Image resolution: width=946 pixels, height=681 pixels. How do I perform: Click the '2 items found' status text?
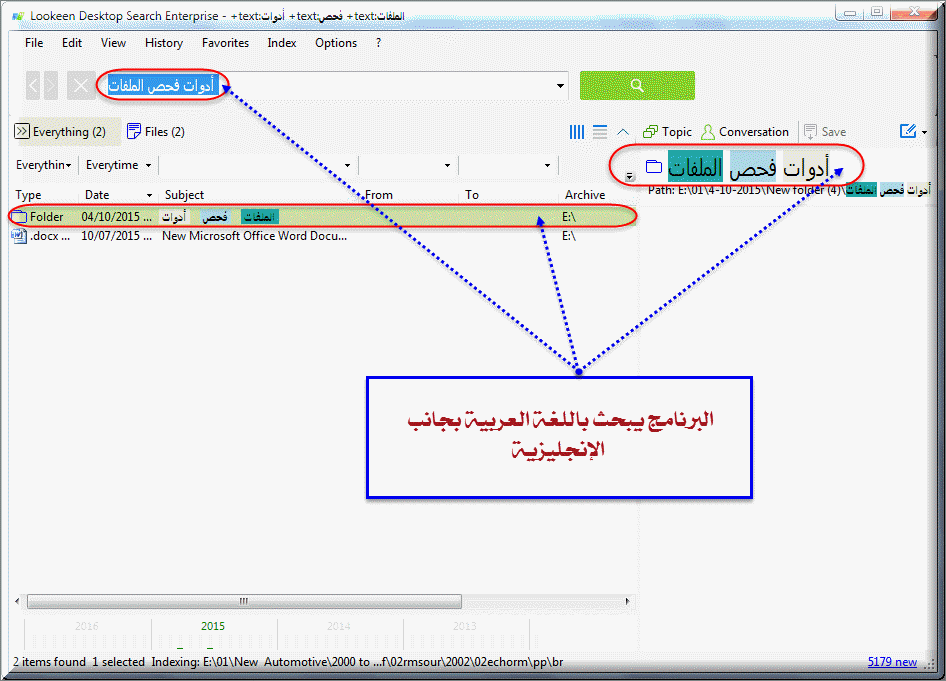click(x=49, y=662)
